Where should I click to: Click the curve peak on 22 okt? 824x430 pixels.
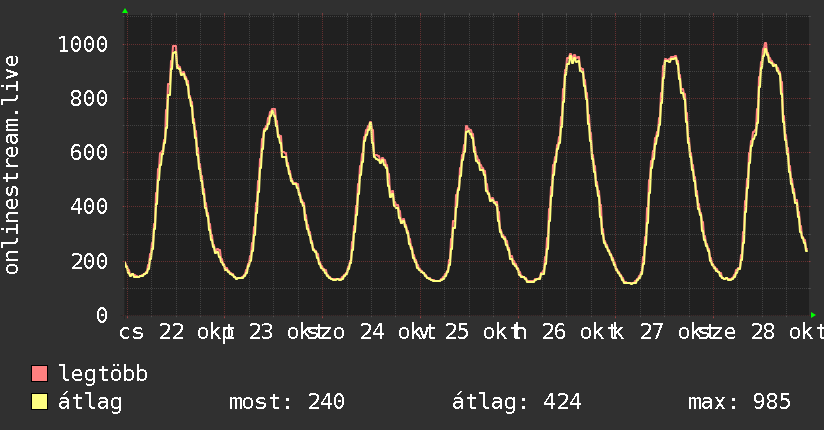(174, 47)
